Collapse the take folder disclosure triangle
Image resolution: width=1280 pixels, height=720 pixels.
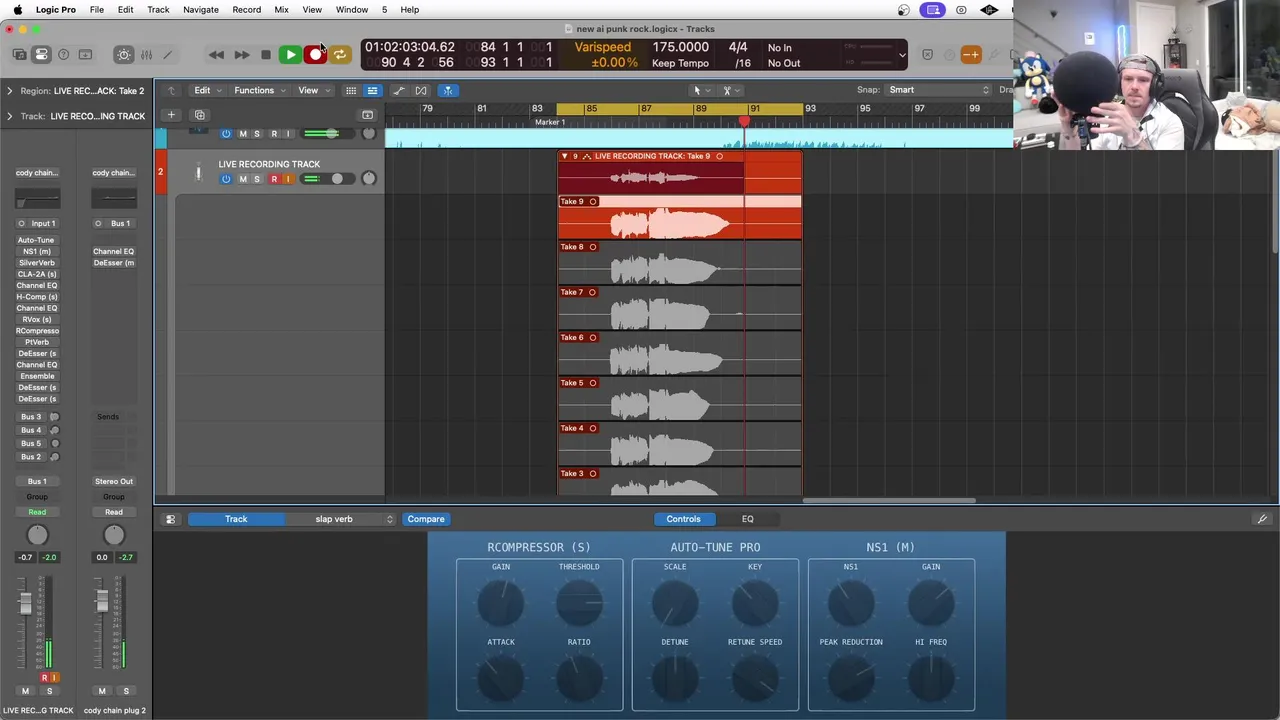564,157
